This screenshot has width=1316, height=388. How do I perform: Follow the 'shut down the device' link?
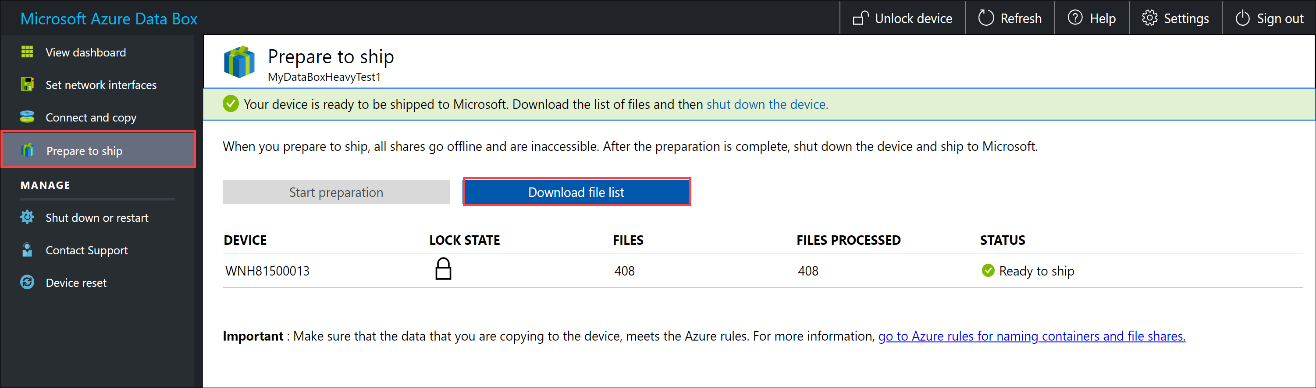click(767, 104)
